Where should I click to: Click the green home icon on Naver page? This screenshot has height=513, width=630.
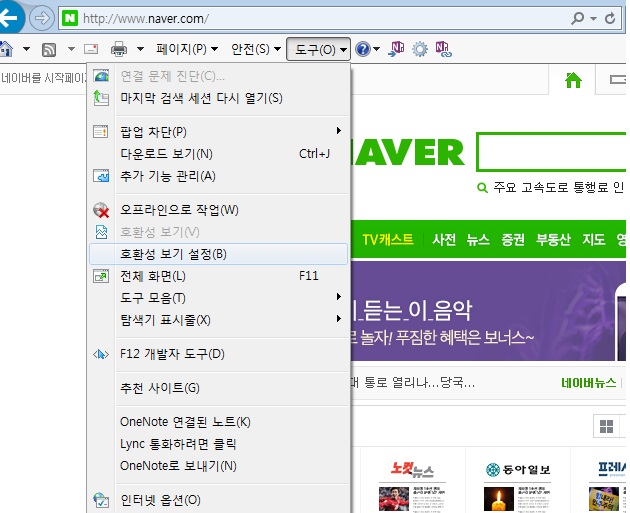573,81
